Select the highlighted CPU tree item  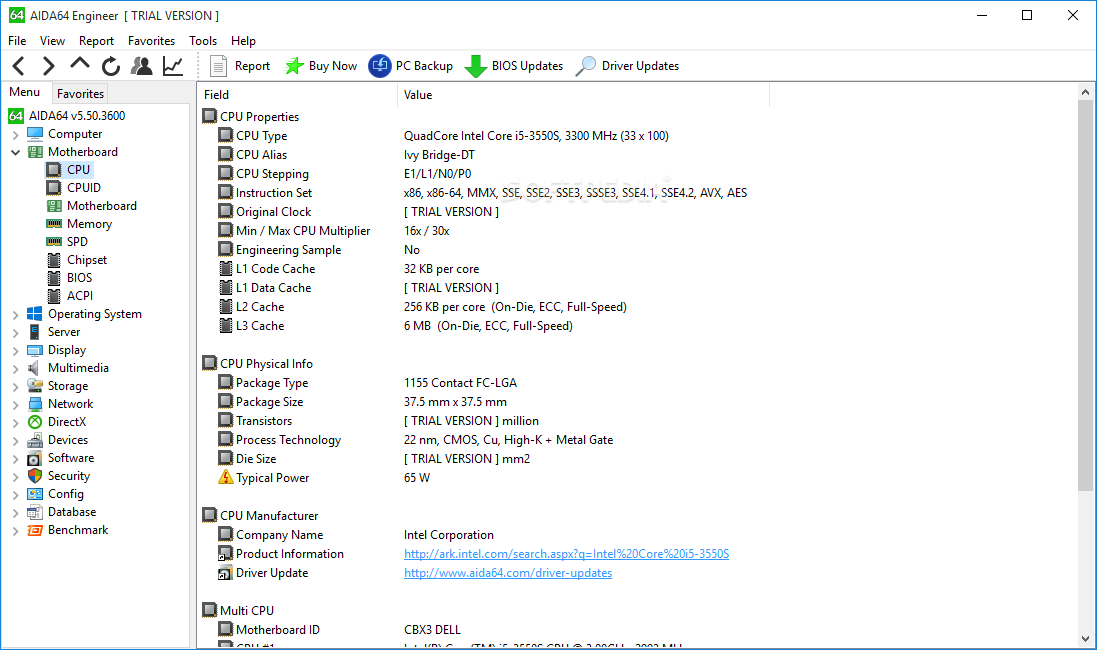[x=78, y=169]
